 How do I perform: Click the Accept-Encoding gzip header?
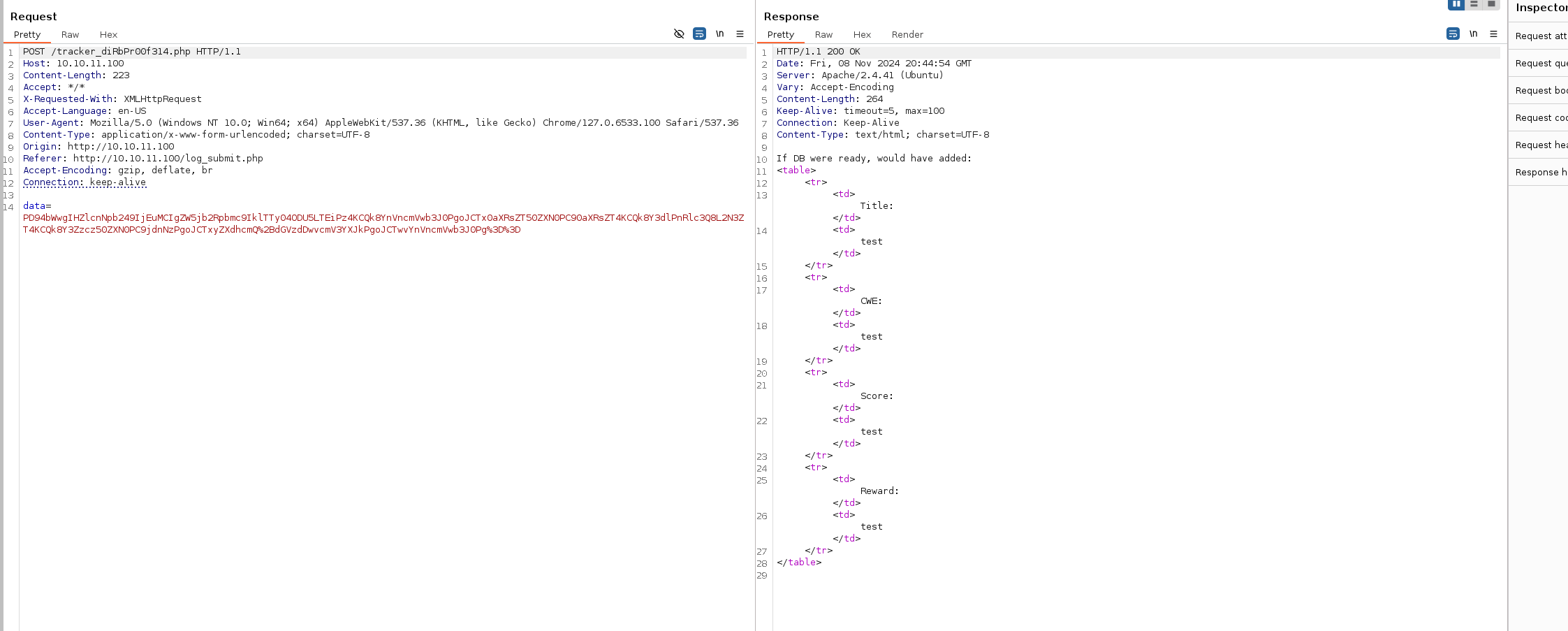tap(118, 171)
